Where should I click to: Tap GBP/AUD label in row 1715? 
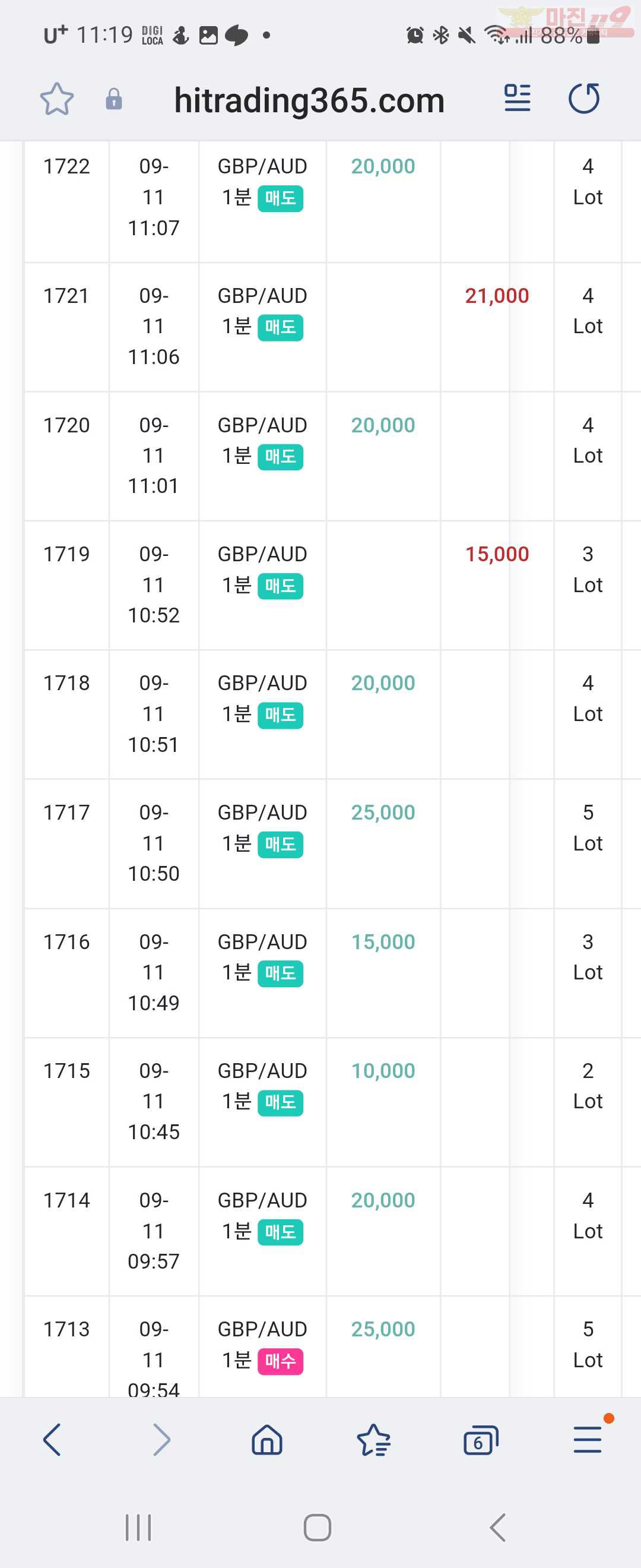(x=263, y=1071)
